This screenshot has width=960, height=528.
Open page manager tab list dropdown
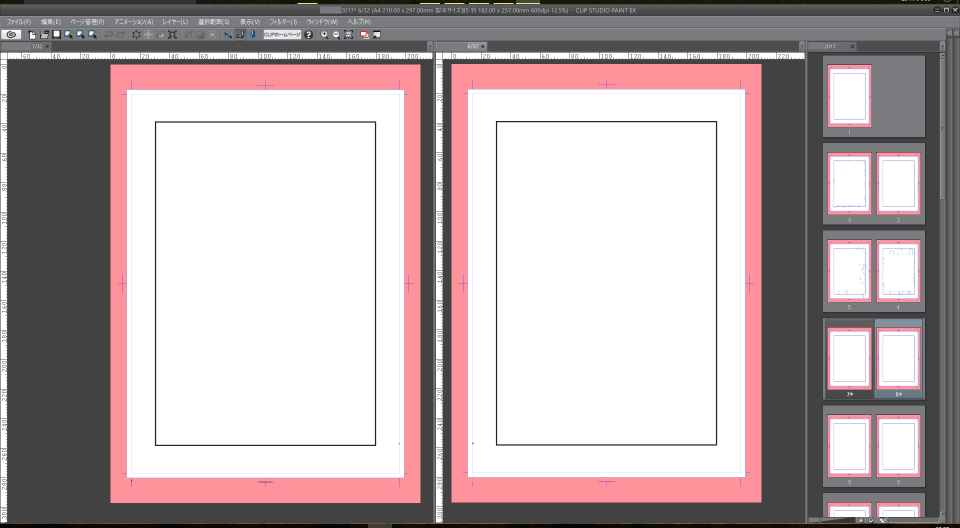(942, 47)
